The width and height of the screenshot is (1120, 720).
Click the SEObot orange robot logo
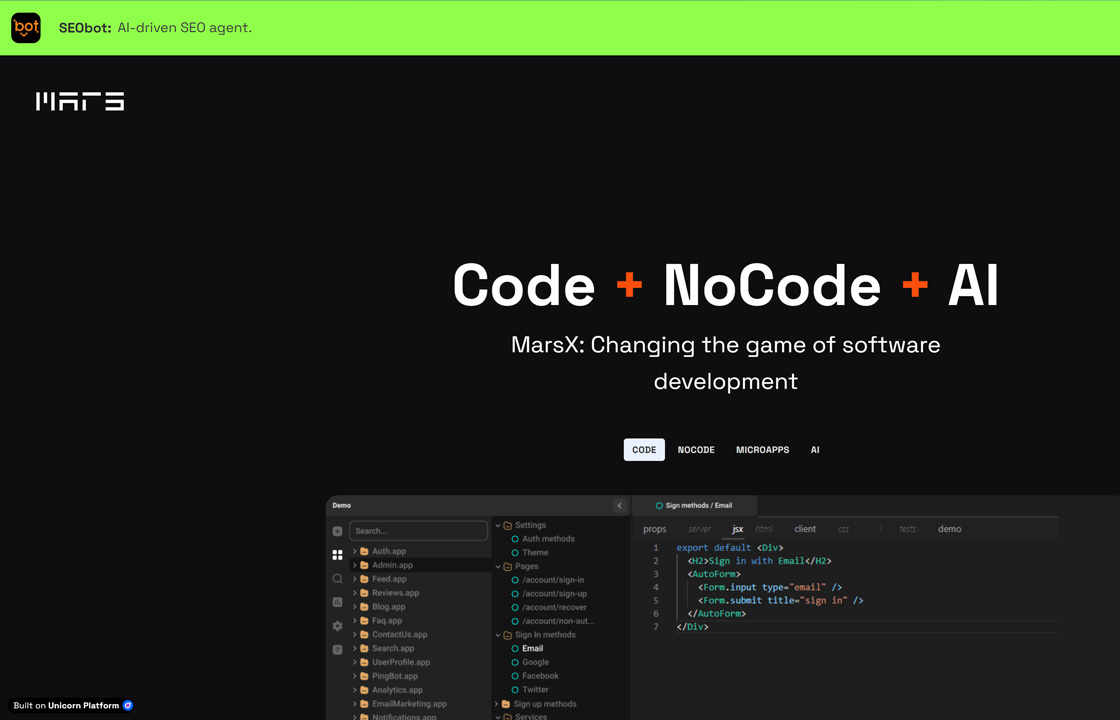[x=26, y=28]
